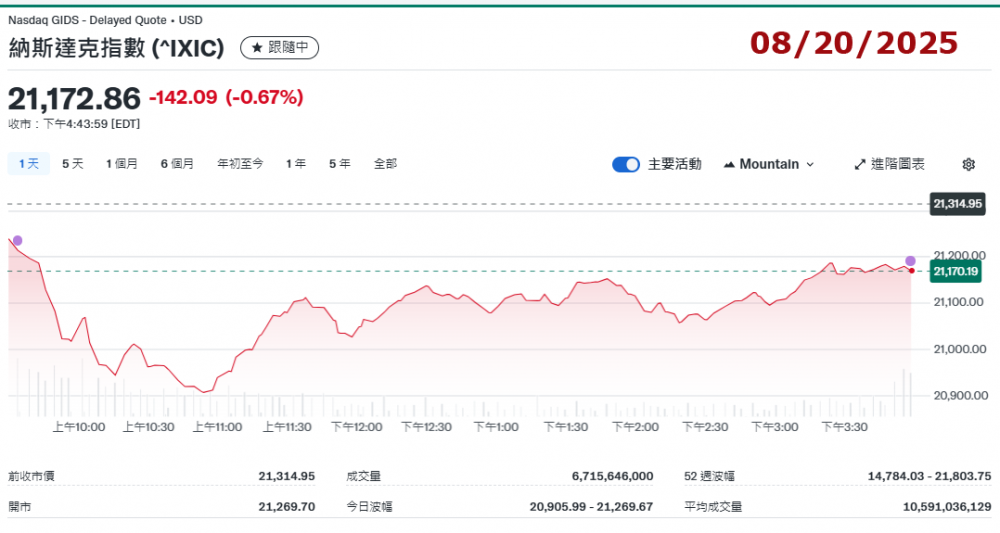Click the 下午12:00 time axis label
Screen dimensions: 1000x533
click(x=363, y=426)
